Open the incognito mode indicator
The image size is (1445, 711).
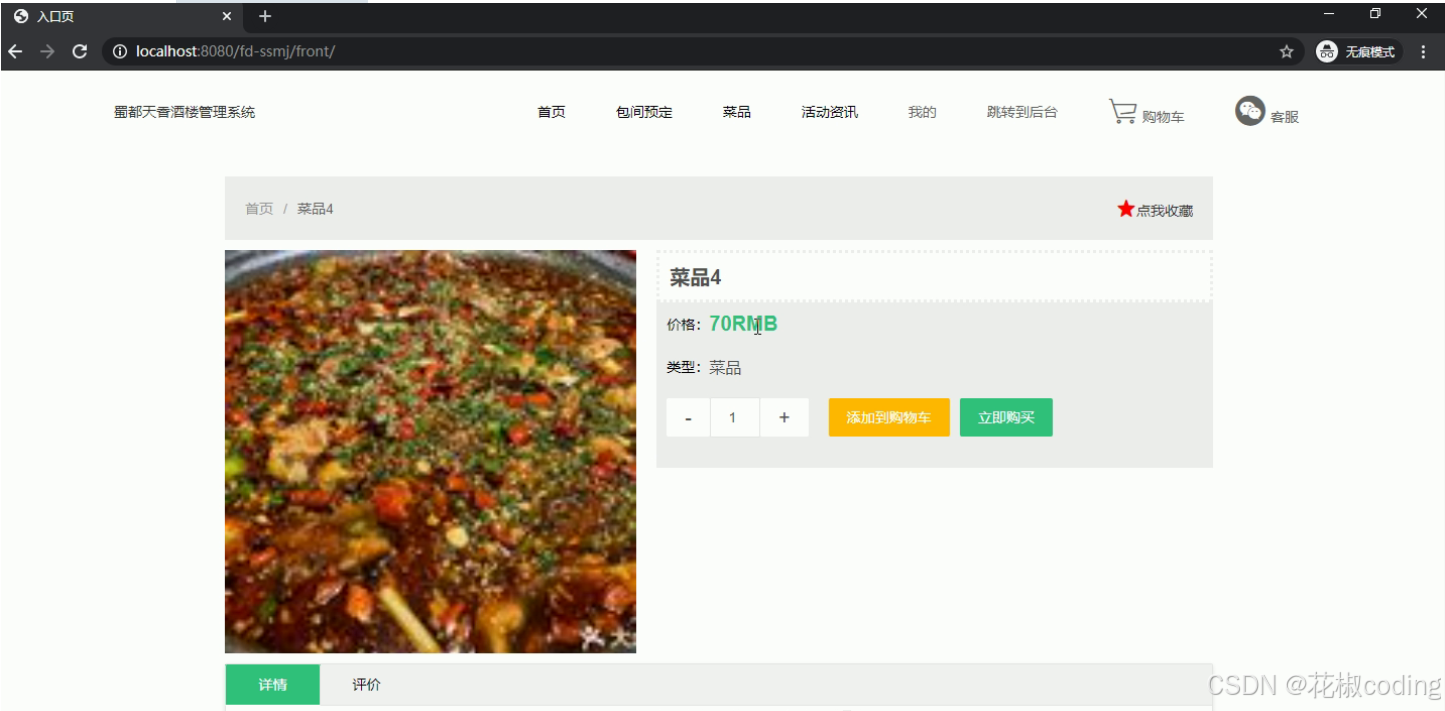pyautogui.click(x=1357, y=52)
